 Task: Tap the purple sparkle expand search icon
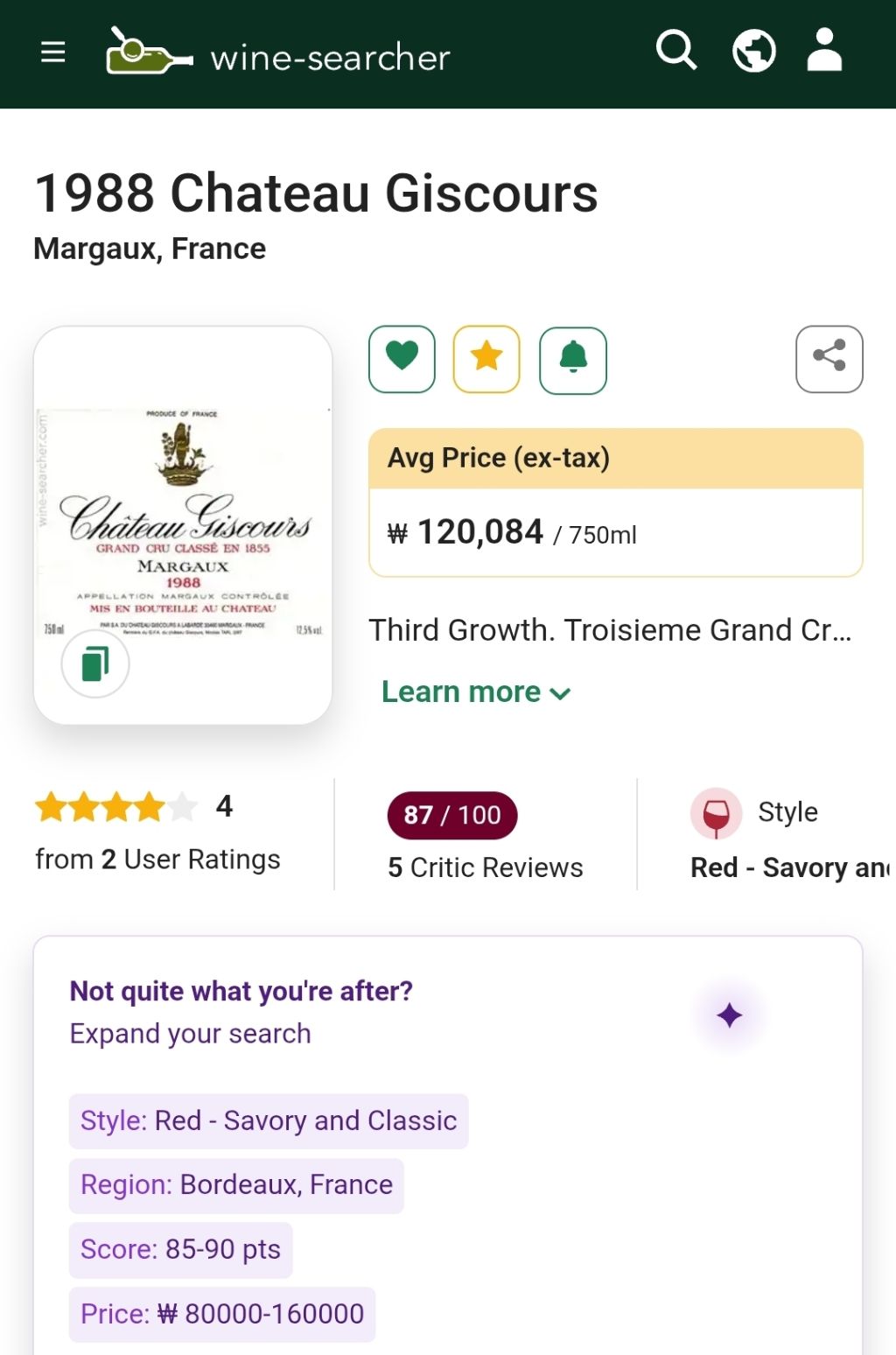(729, 1015)
